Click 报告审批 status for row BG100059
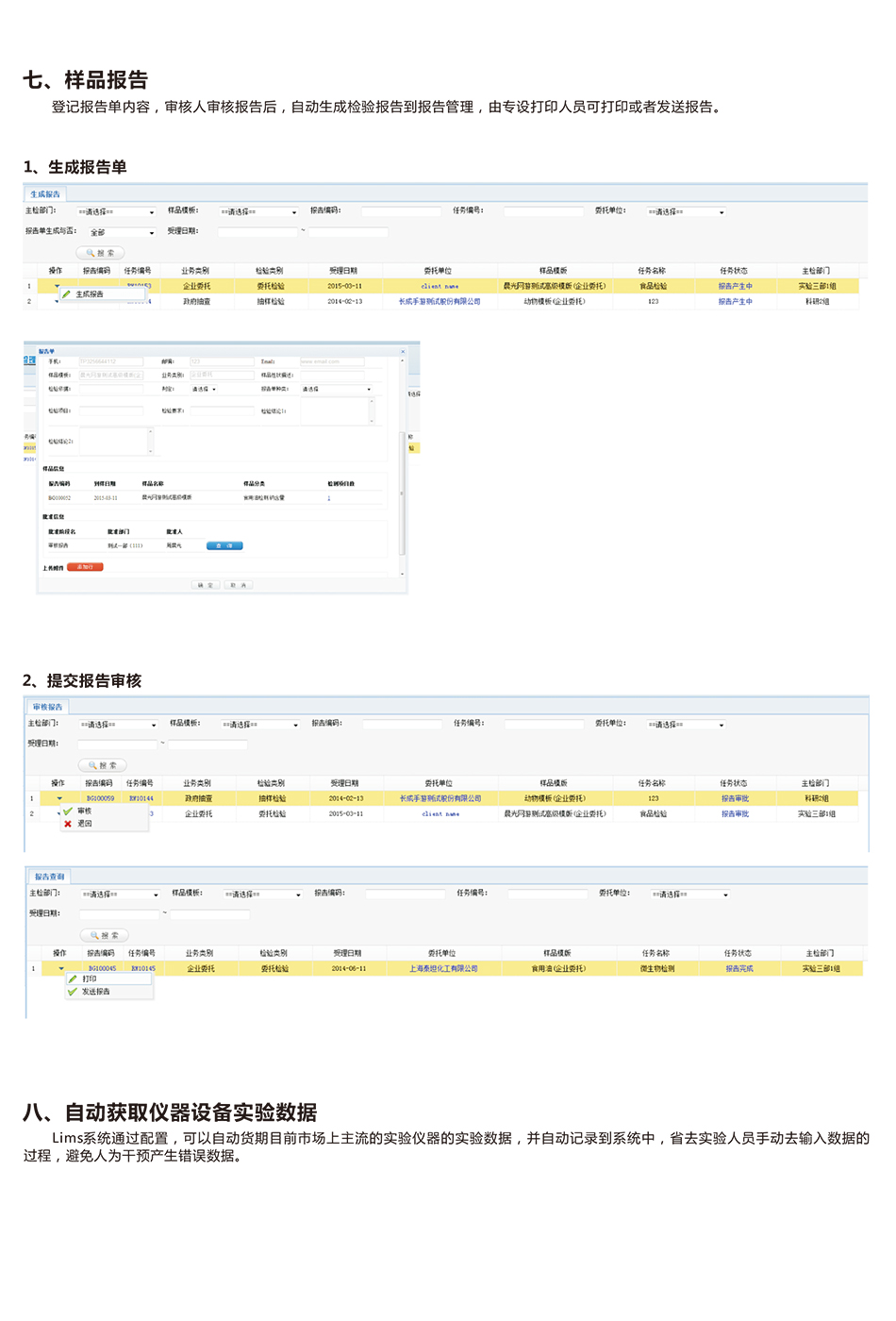The height and width of the screenshot is (1321, 896). pyautogui.click(x=735, y=798)
